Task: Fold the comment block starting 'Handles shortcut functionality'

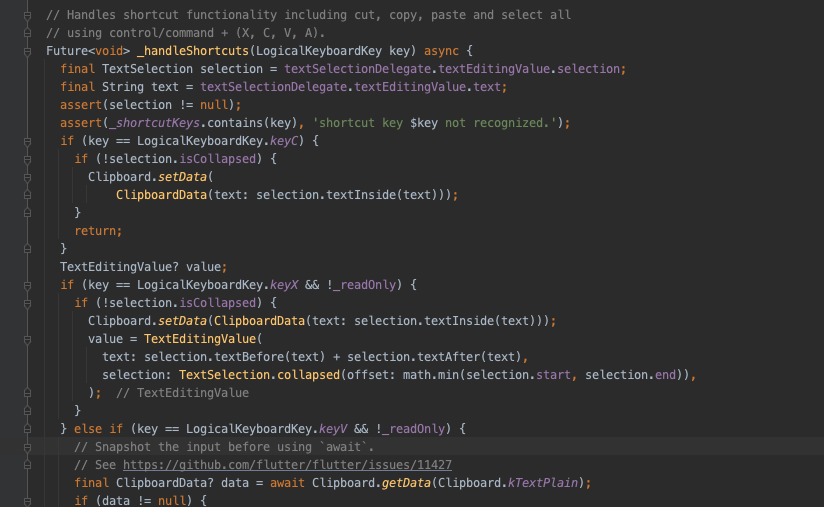Action: point(27,16)
